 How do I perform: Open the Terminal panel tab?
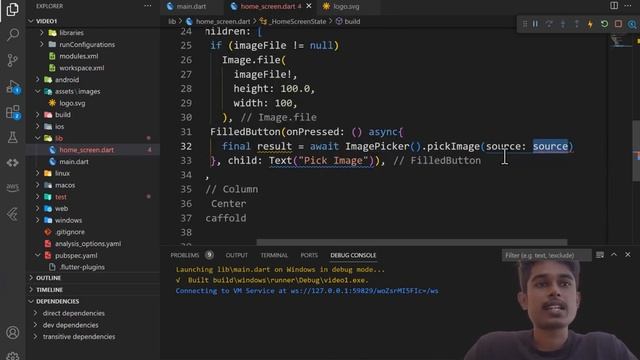(274, 255)
